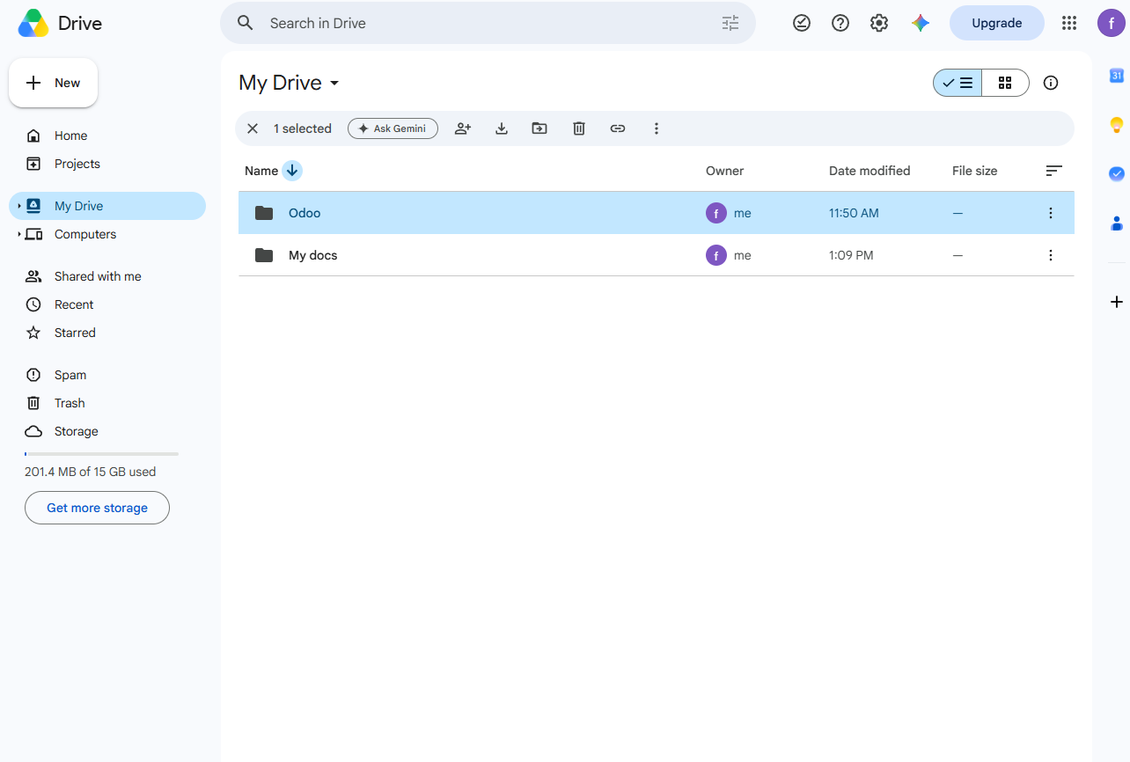Clear selection with the X icon
This screenshot has height=762, width=1130.
pos(252,128)
